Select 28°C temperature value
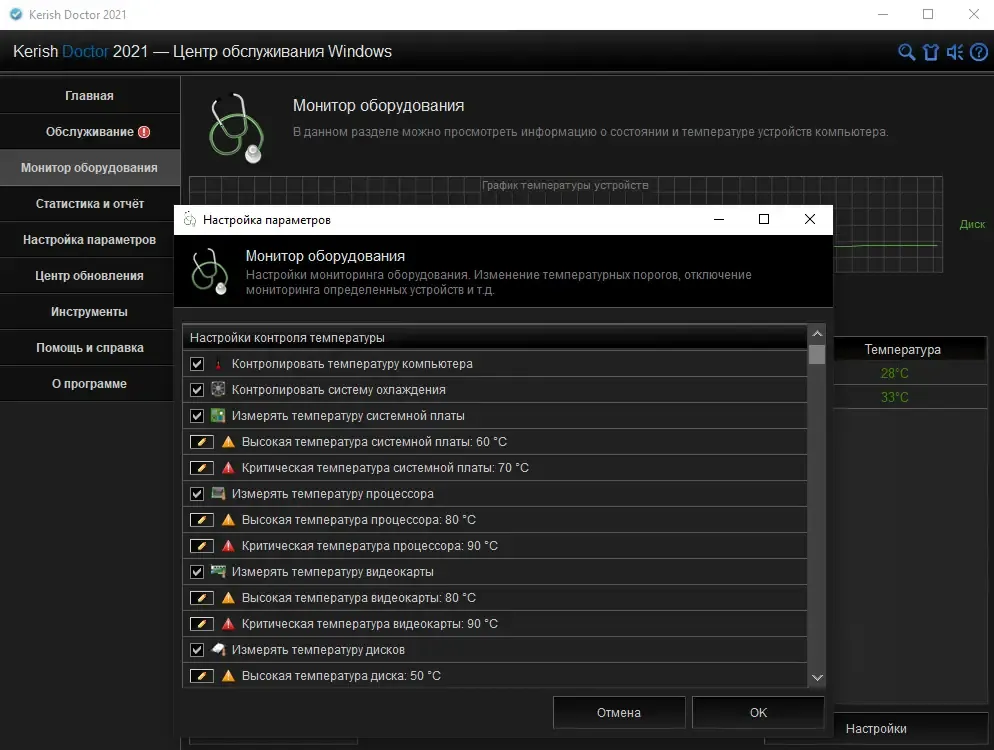 [x=894, y=373]
